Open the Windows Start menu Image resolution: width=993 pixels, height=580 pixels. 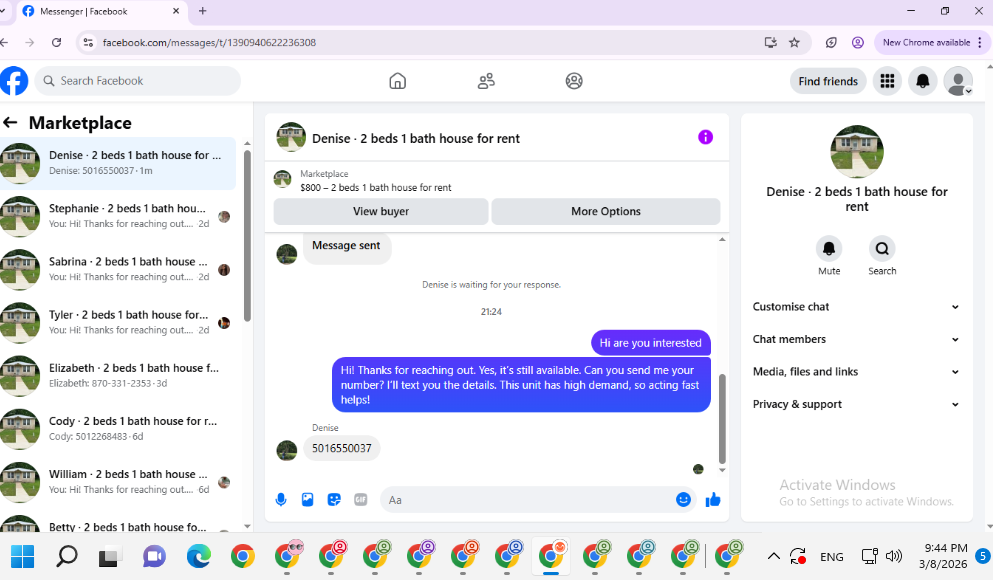pos(23,557)
